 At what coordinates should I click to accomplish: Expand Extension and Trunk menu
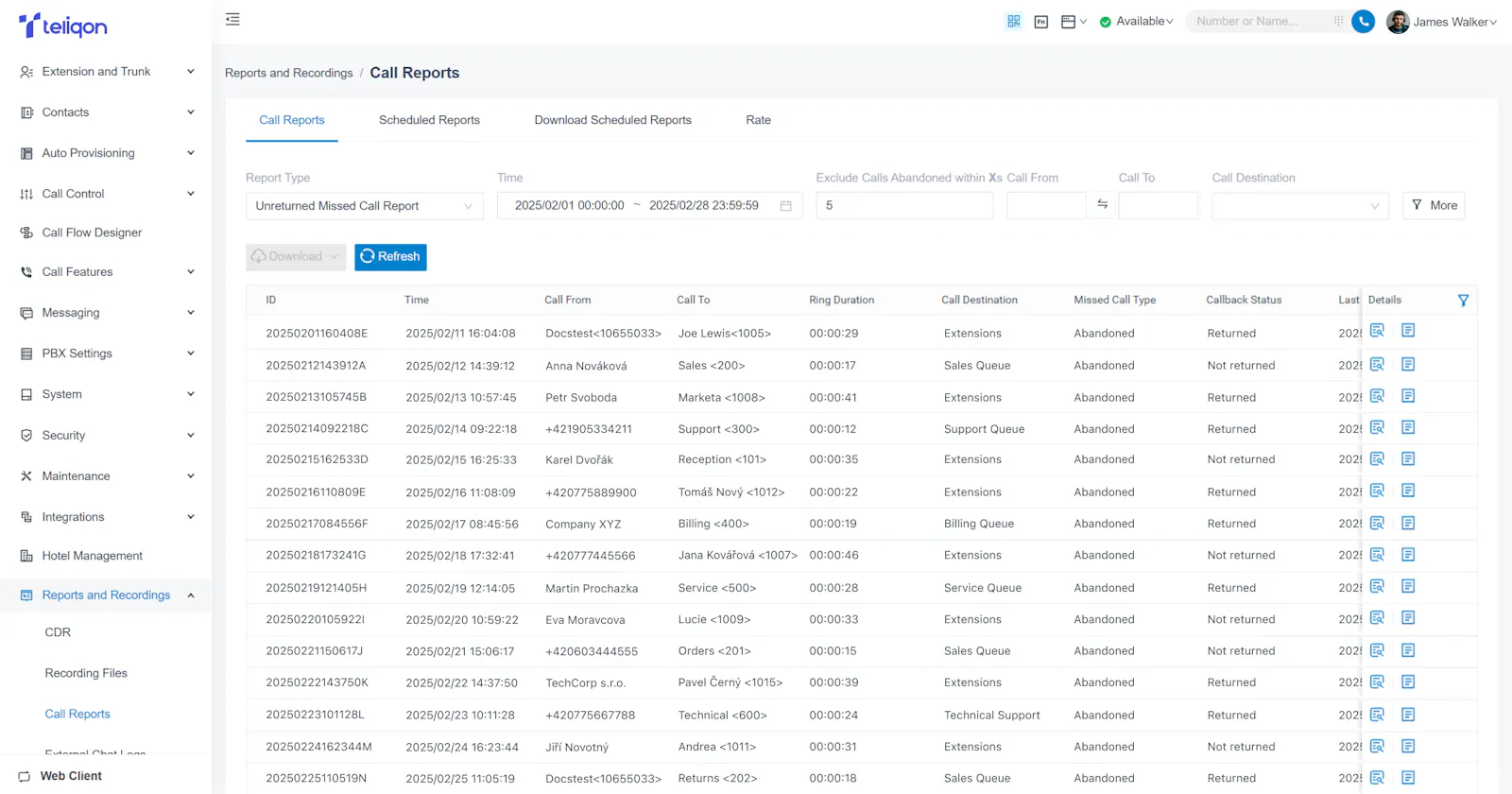click(x=107, y=72)
